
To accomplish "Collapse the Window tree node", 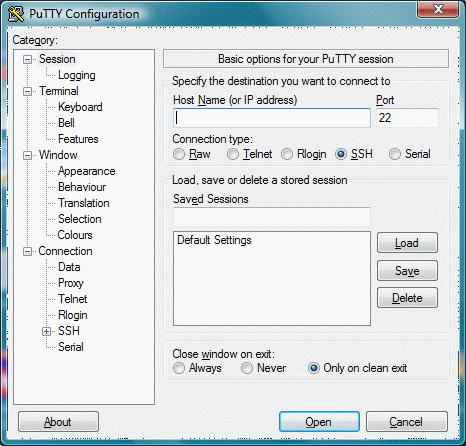I will [27, 155].
